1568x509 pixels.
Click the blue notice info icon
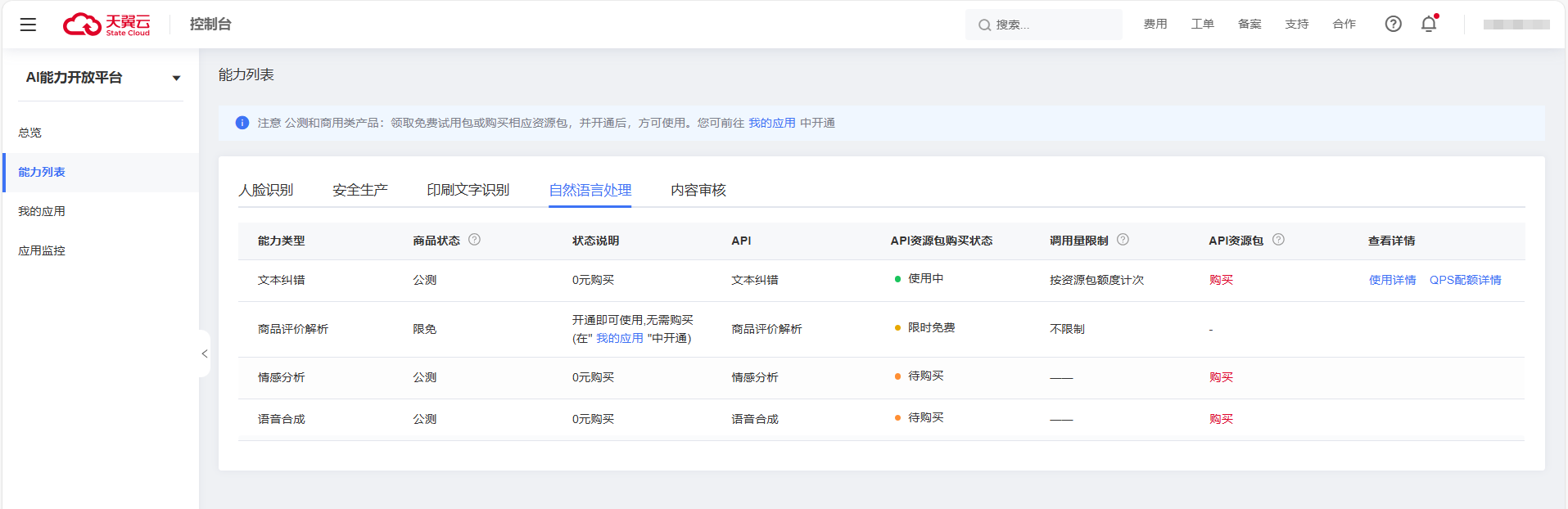(x=242, y=123)
